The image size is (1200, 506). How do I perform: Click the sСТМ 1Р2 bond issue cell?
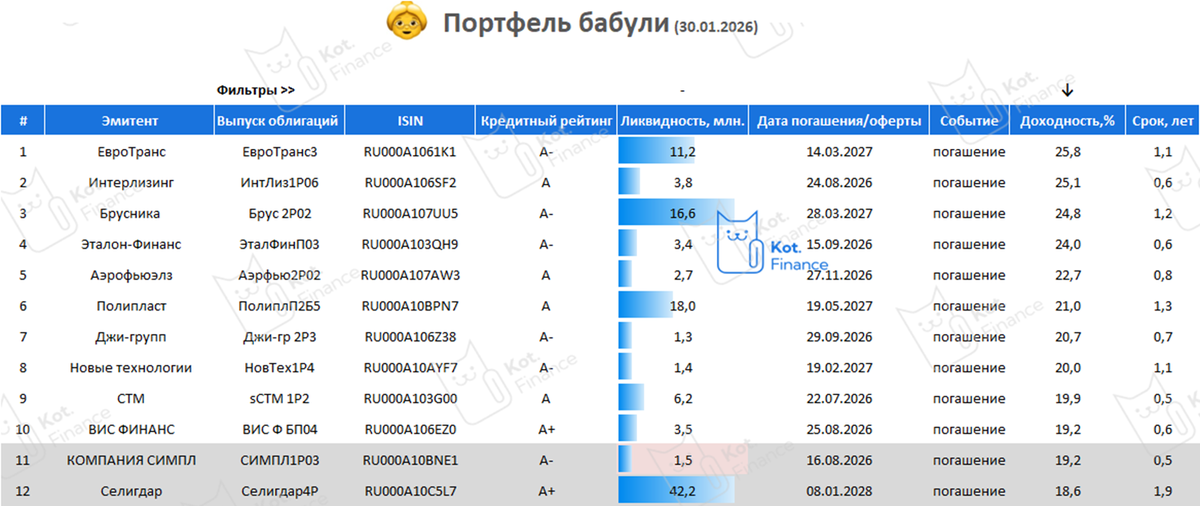pyautogui.click(x=279, y=398)
